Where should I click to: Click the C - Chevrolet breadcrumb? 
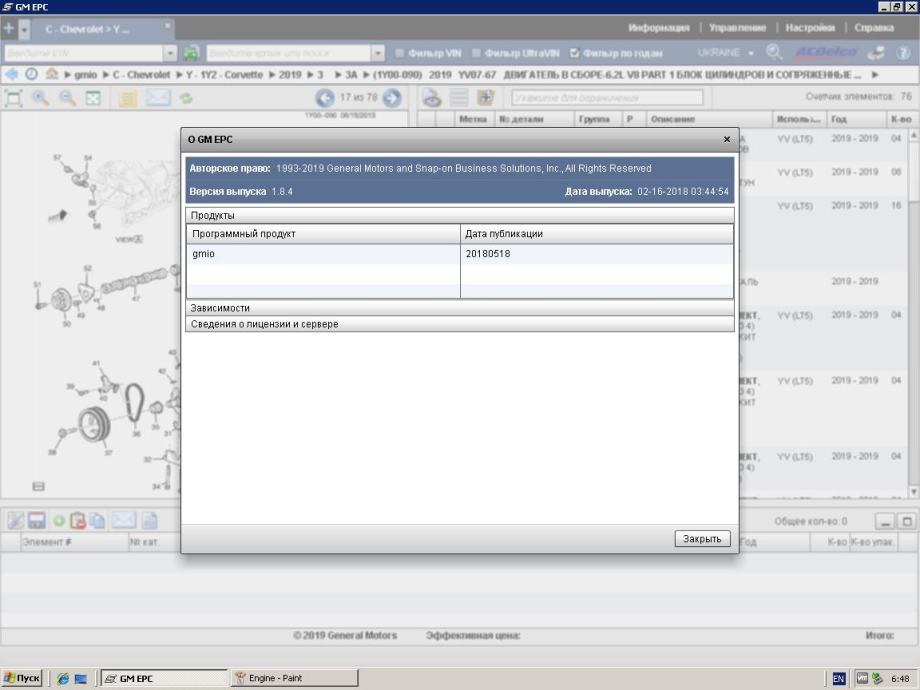[x=141, y=75]
